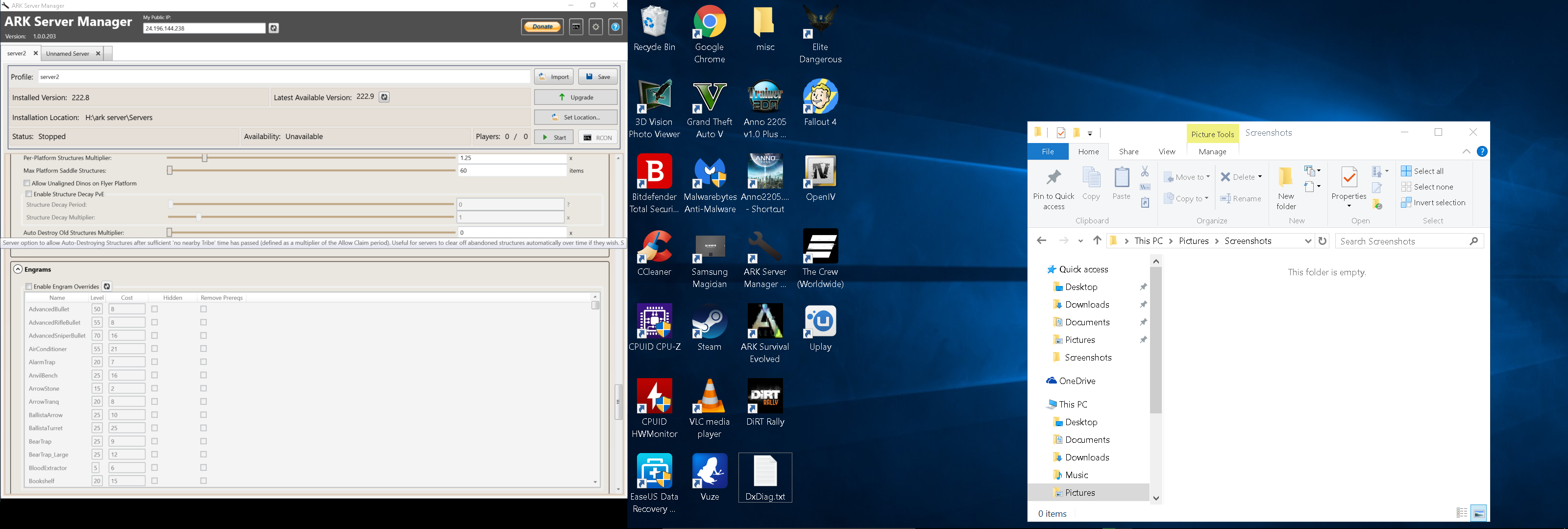The image size is (1568, 529).
Task: Select the Google Chrome desktop icon
Action: point(710,34)
